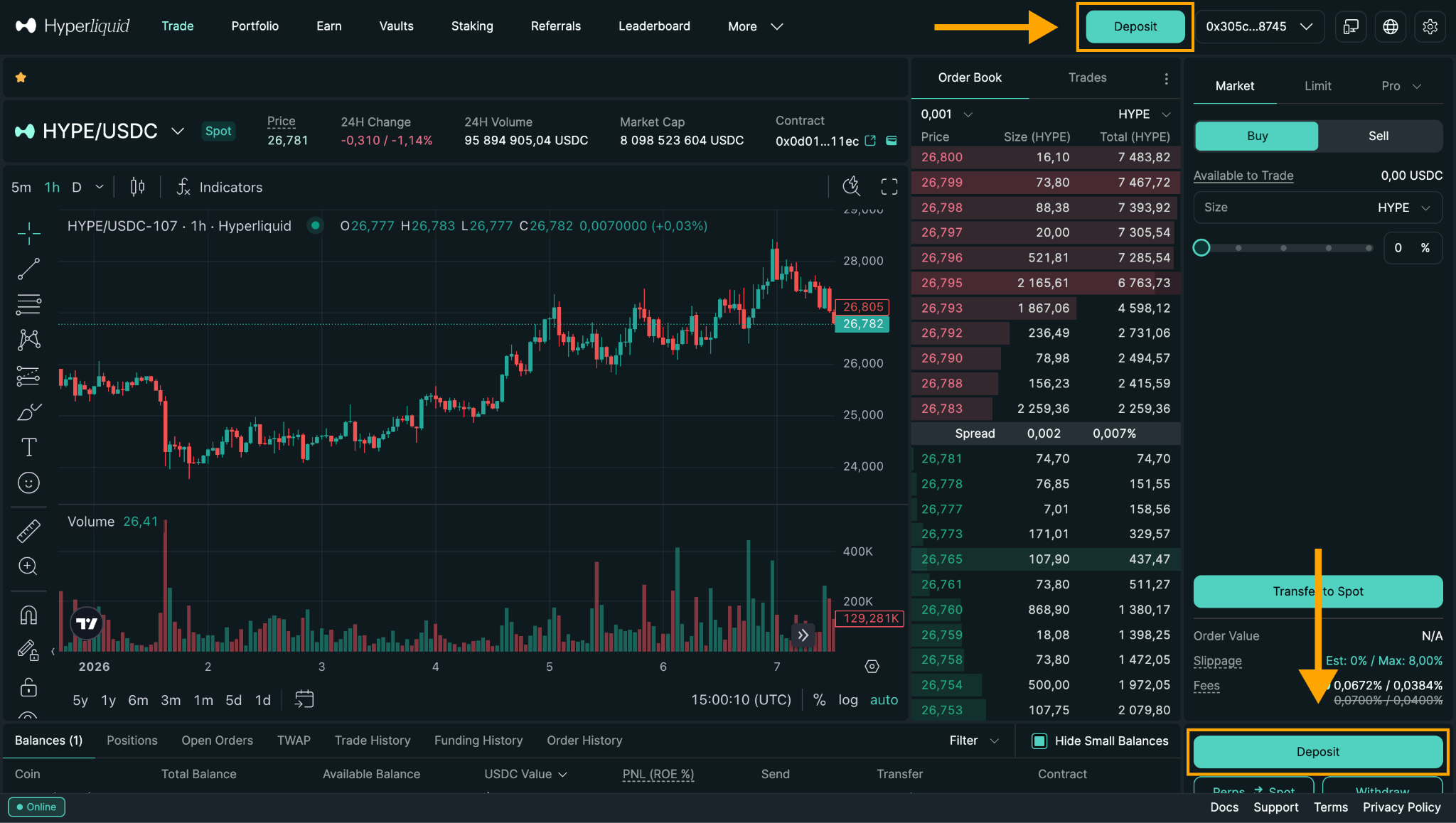This screenshot has width=1456, height=823.
Task: Open the settings gear menu
Action: point(1430,27)
